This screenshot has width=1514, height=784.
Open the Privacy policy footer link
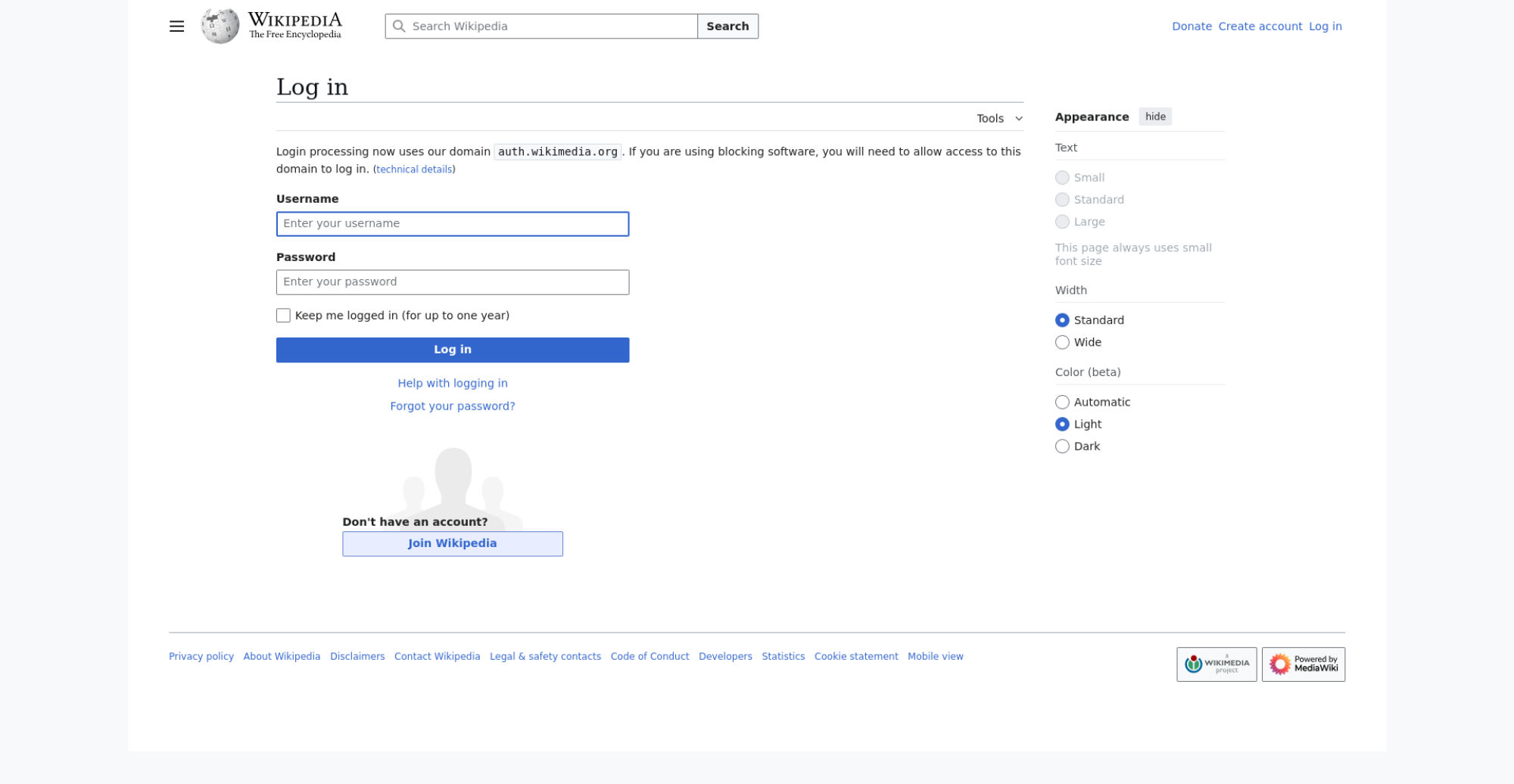coord(201,657)
